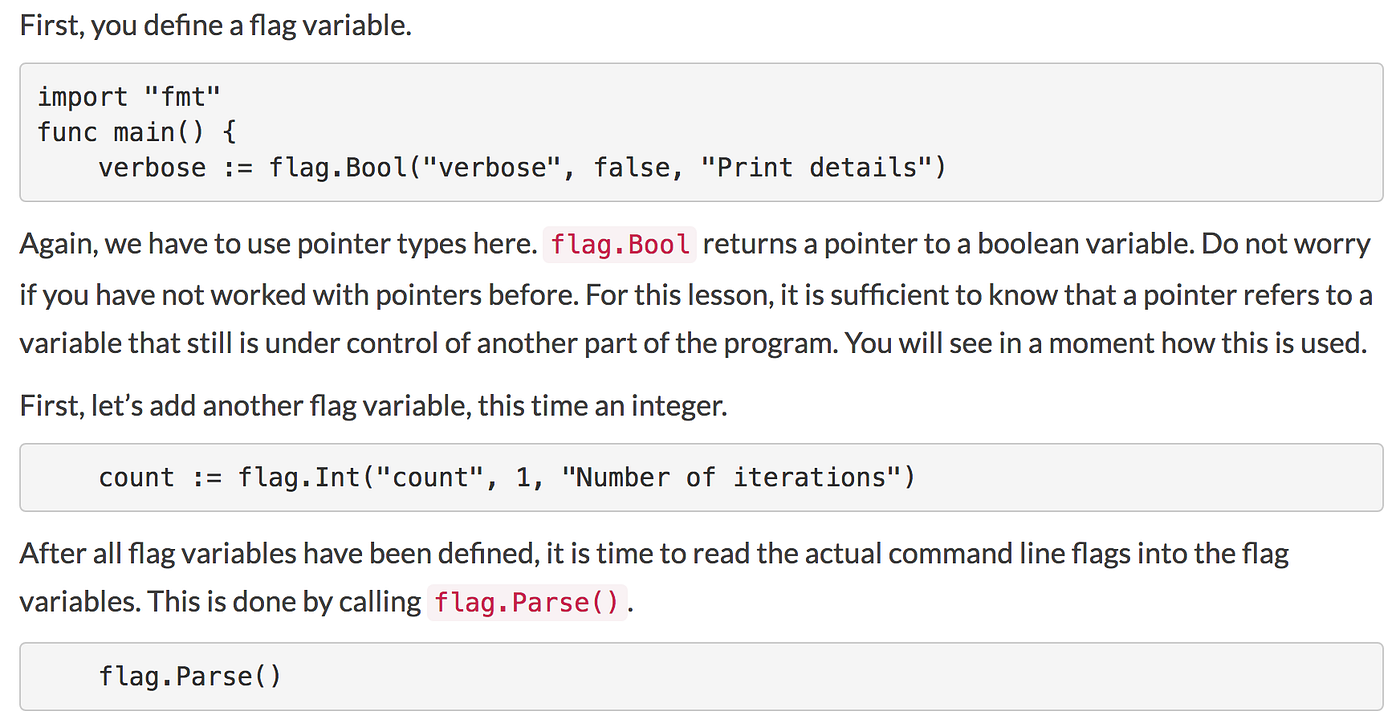Click the verbose := flag.Bool code line

pos(521,167)
